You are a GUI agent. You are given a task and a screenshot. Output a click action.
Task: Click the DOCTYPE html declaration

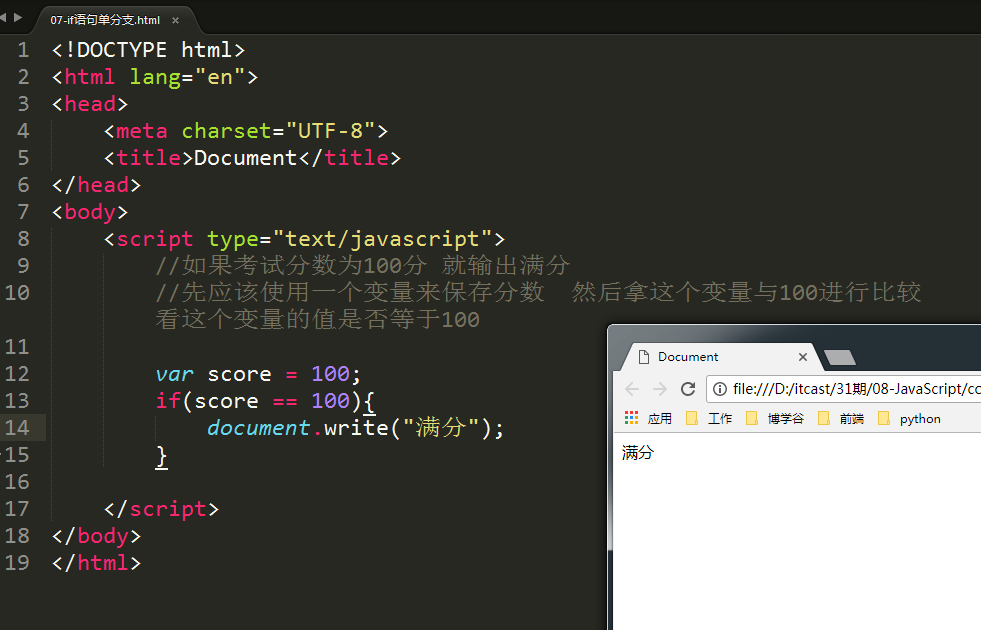pos(148,50)
